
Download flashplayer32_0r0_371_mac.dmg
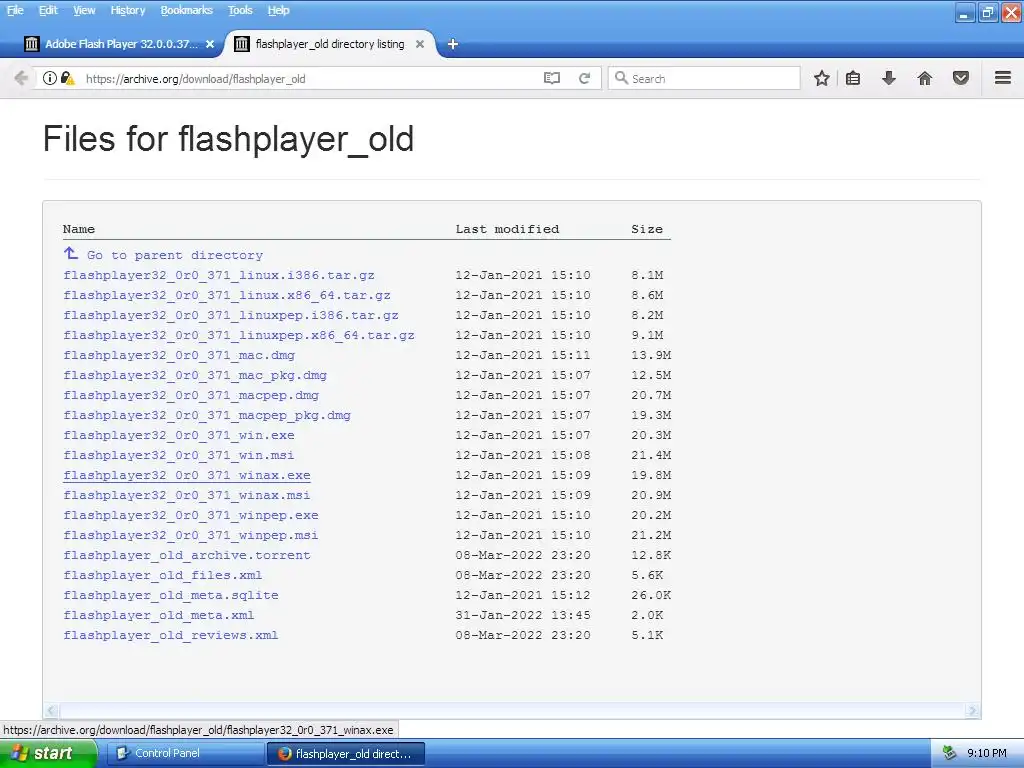click(x=179, y=355)
